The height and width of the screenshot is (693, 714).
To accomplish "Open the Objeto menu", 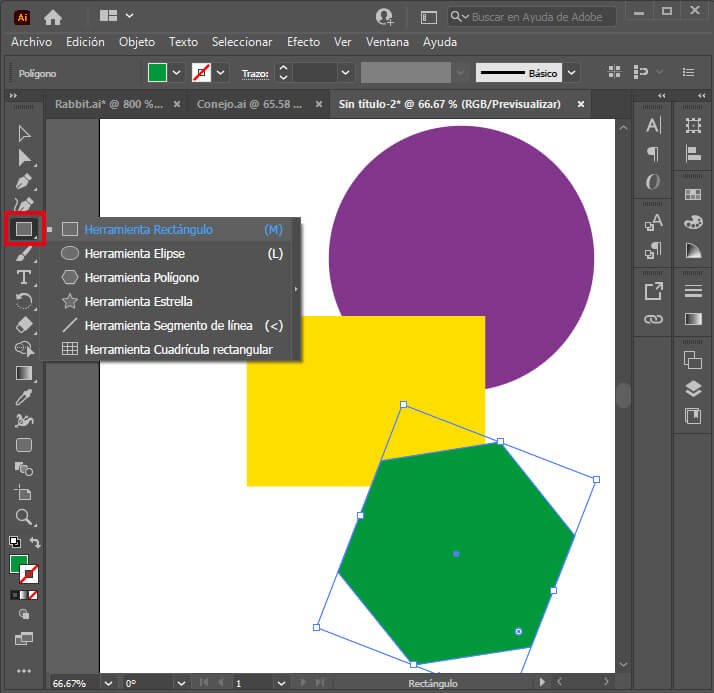I will click(x=137, y=42).
